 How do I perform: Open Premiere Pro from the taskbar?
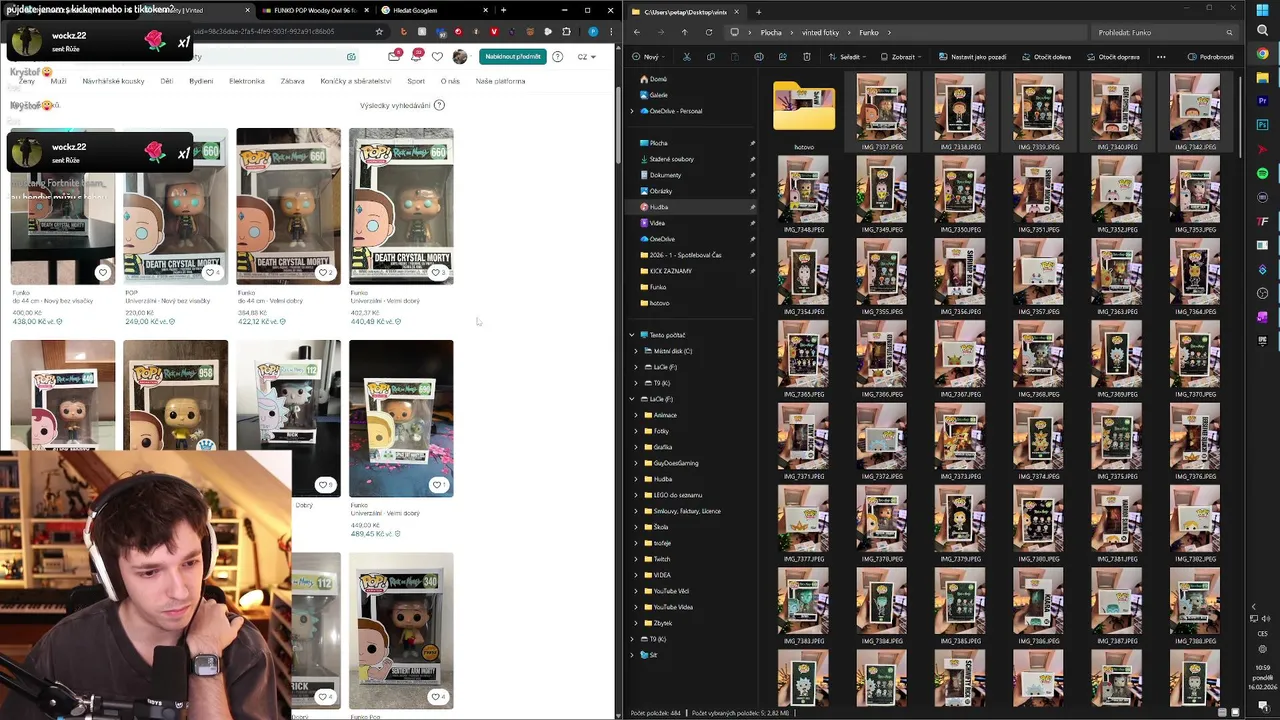(1263, 102)
